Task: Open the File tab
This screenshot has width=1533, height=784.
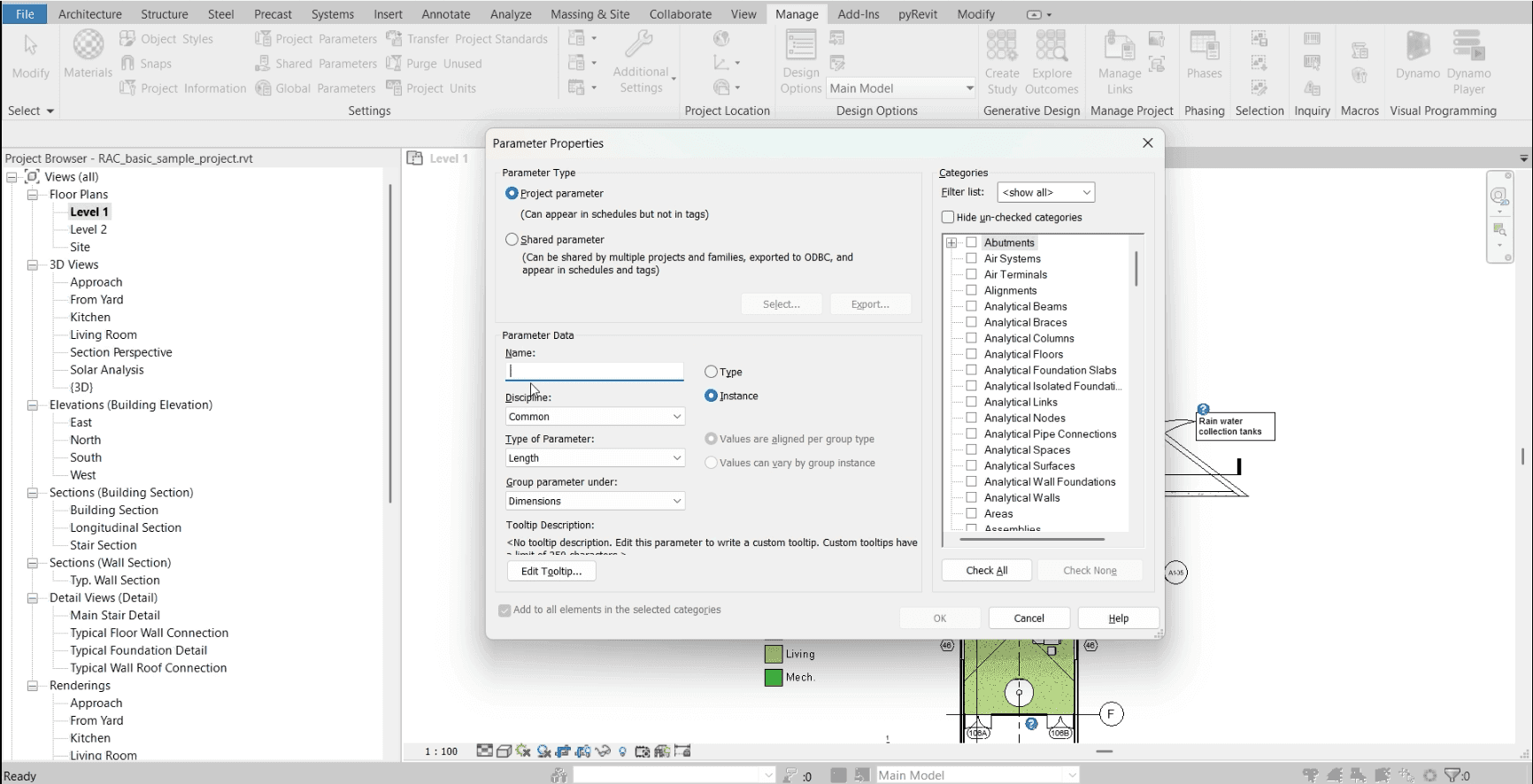Action: click(25, 14)
